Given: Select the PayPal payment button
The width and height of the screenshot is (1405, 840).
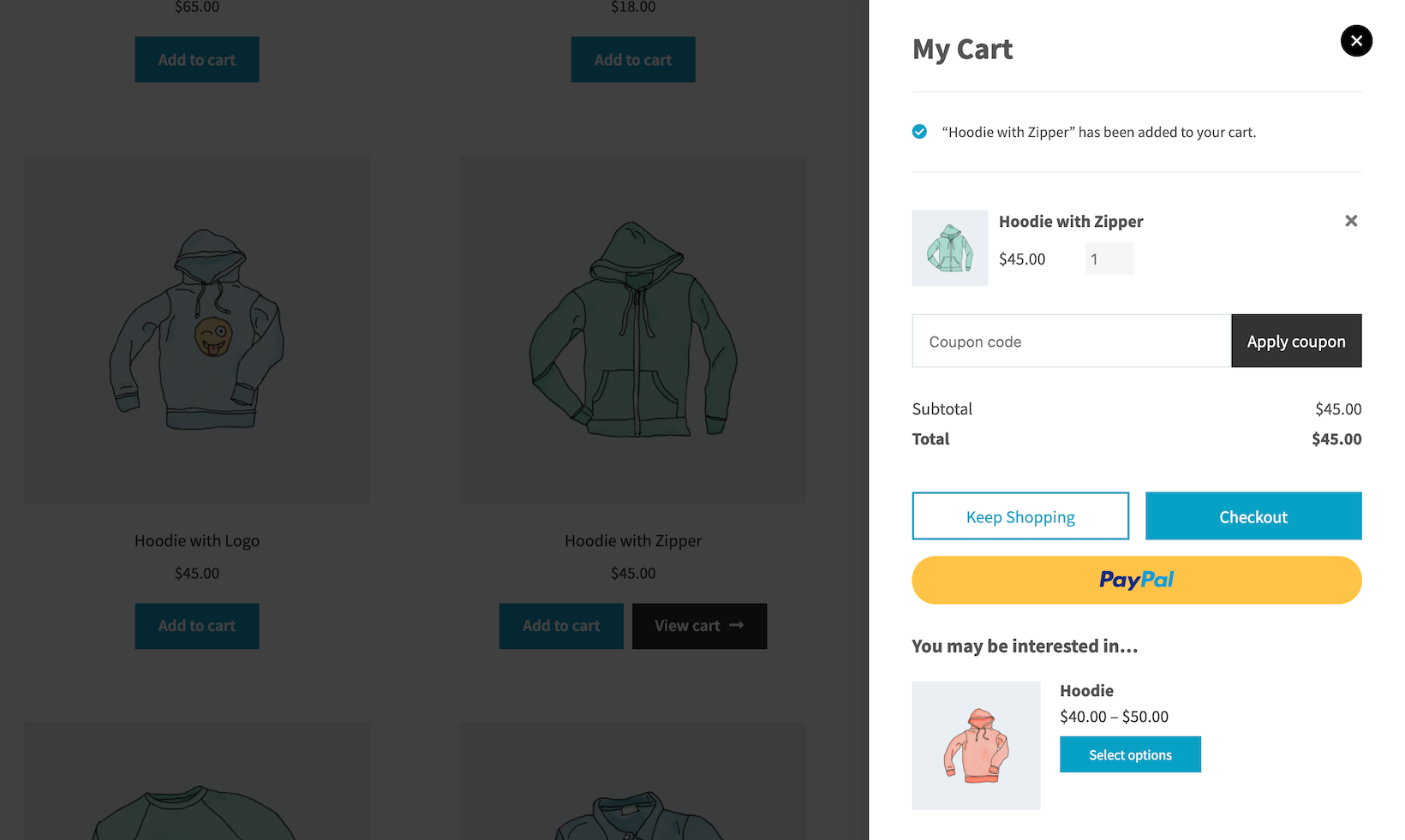Looking at the screenshot, I should (x=1136, y=580).
